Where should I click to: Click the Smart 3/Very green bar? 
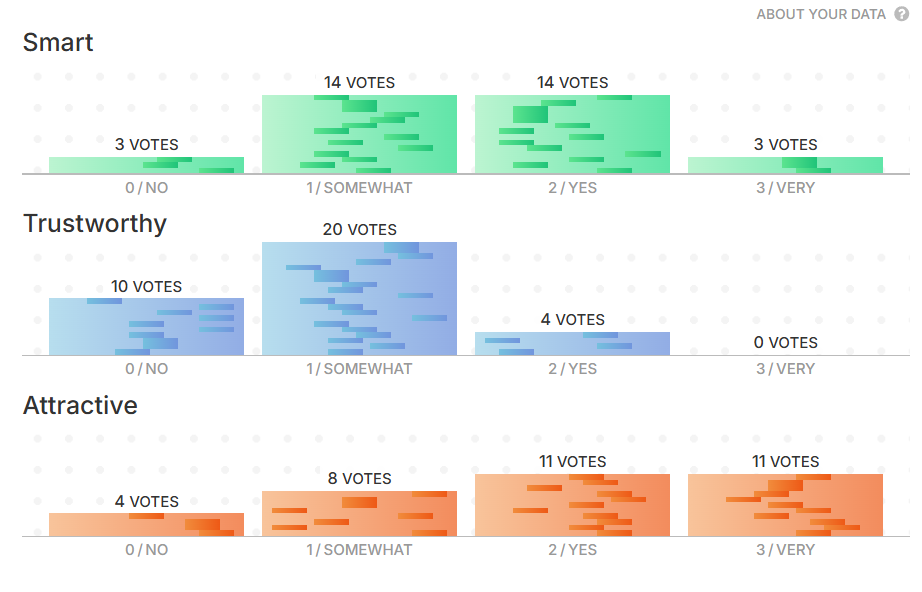point(785,165)
